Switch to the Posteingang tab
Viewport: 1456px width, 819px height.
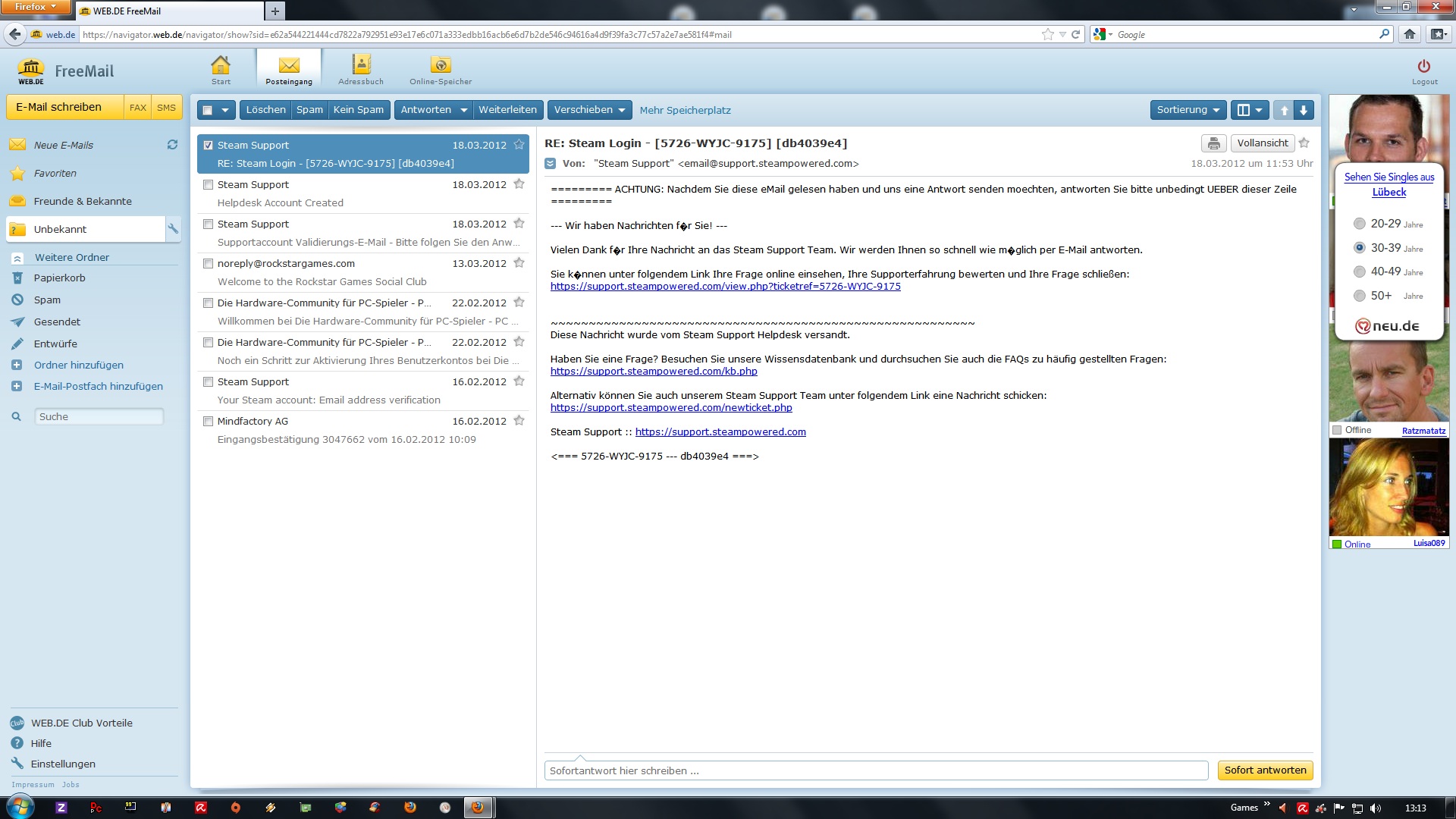(289, 70)
